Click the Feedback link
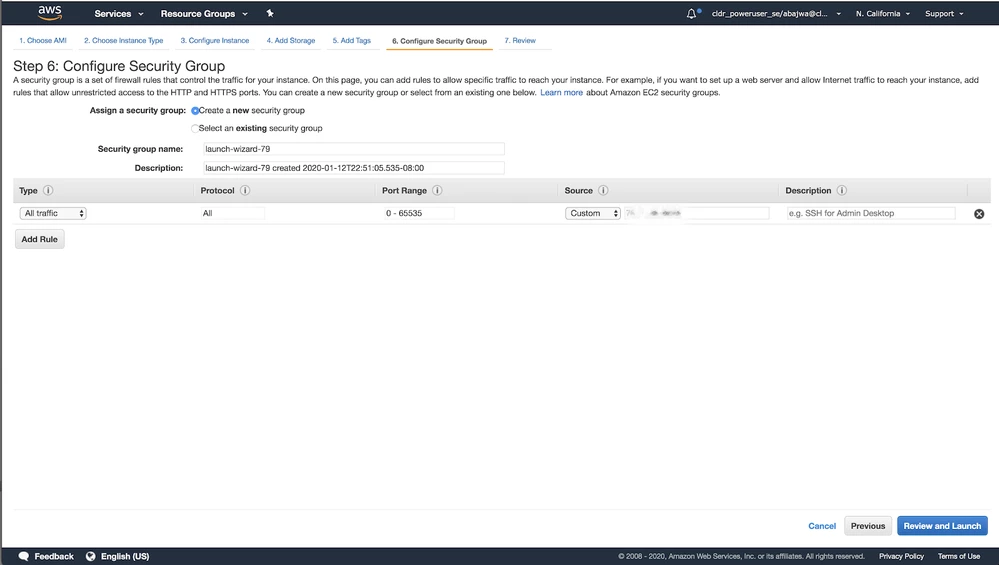Image resolution: width=999 pixels, height=565 pixels. coord(54,556)
